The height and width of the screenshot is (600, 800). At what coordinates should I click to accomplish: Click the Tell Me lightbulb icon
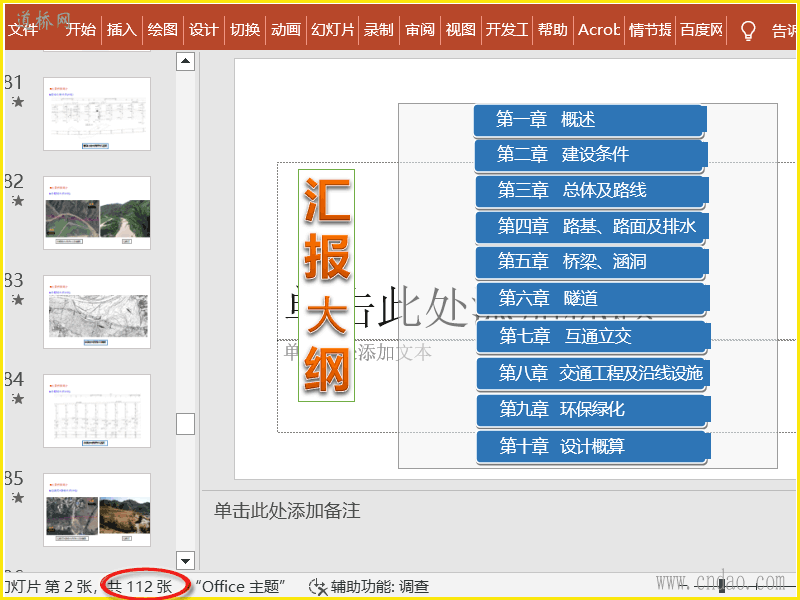[747, 30]
